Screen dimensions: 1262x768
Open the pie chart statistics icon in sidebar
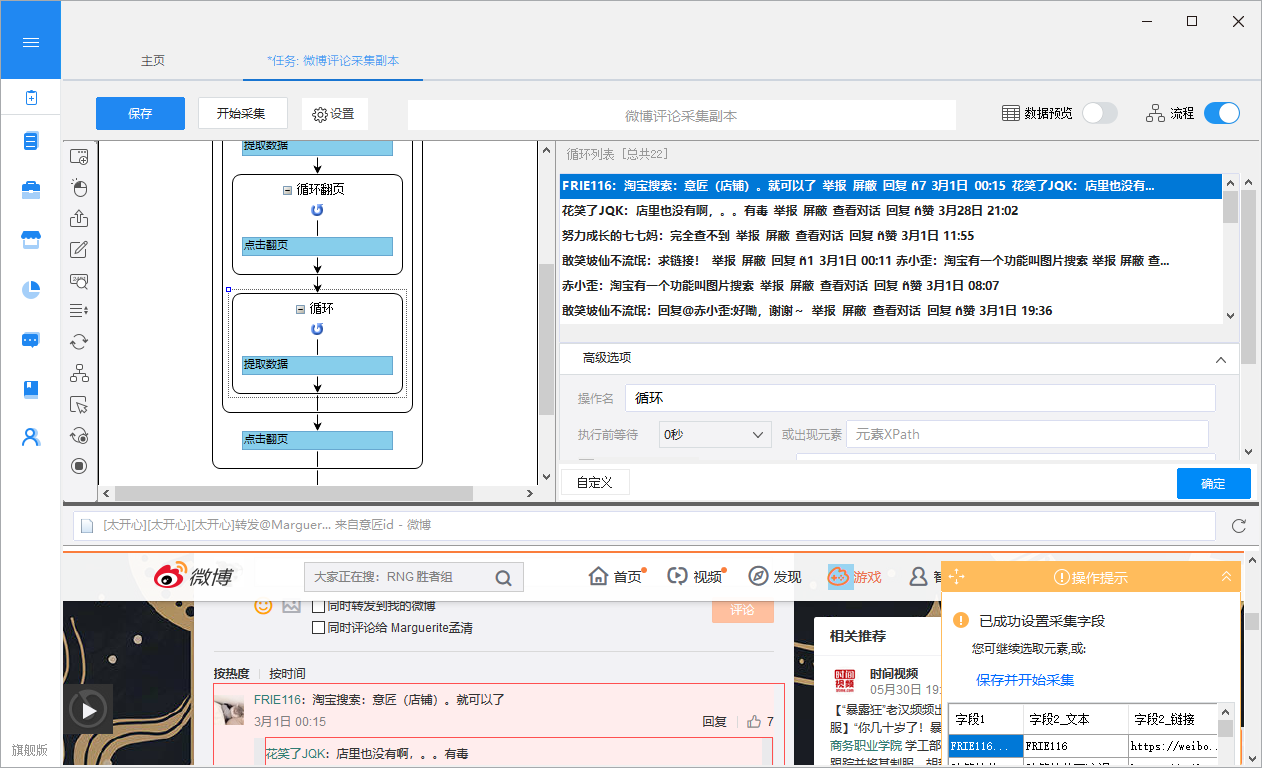pyautogui.click(x=30, y=290)
